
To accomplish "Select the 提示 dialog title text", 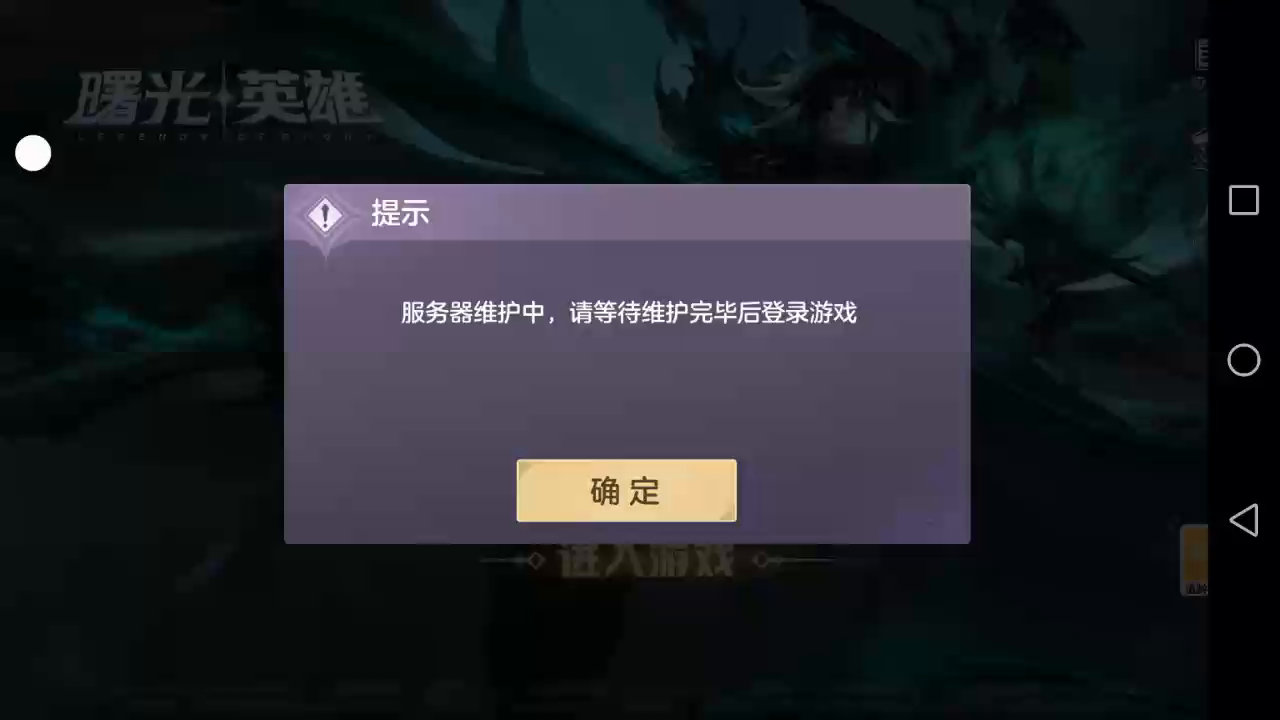I will 400,213.
